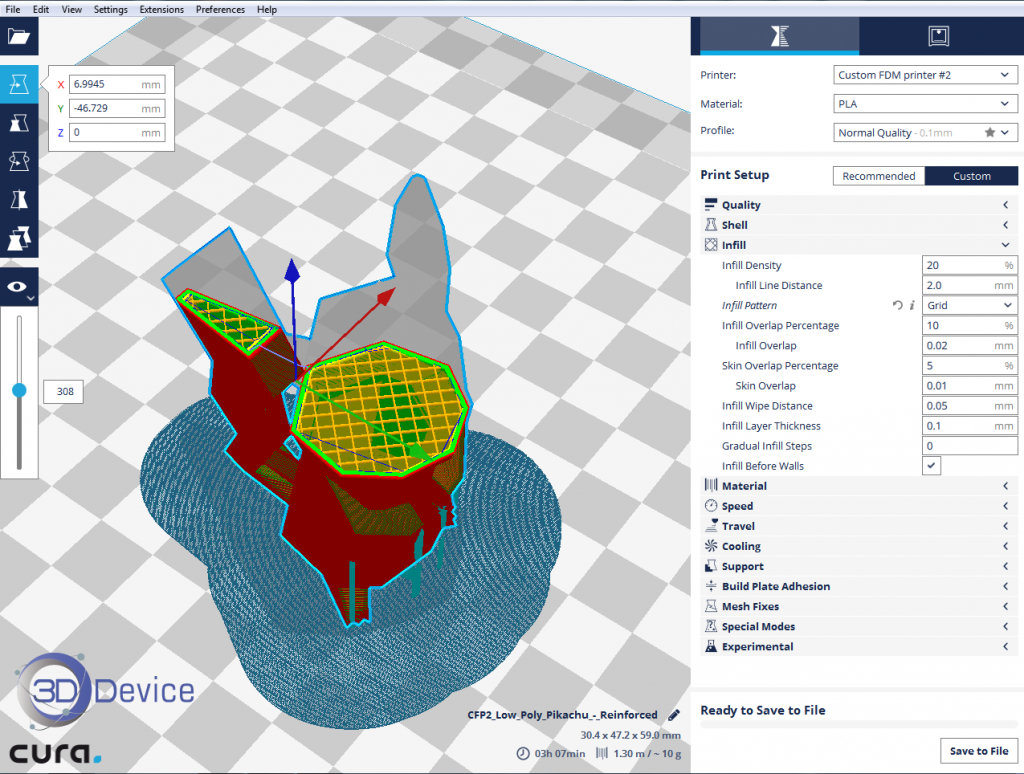Click the Infill Density input field
The image size is (1024, 774).
click(x=962, y=266)
